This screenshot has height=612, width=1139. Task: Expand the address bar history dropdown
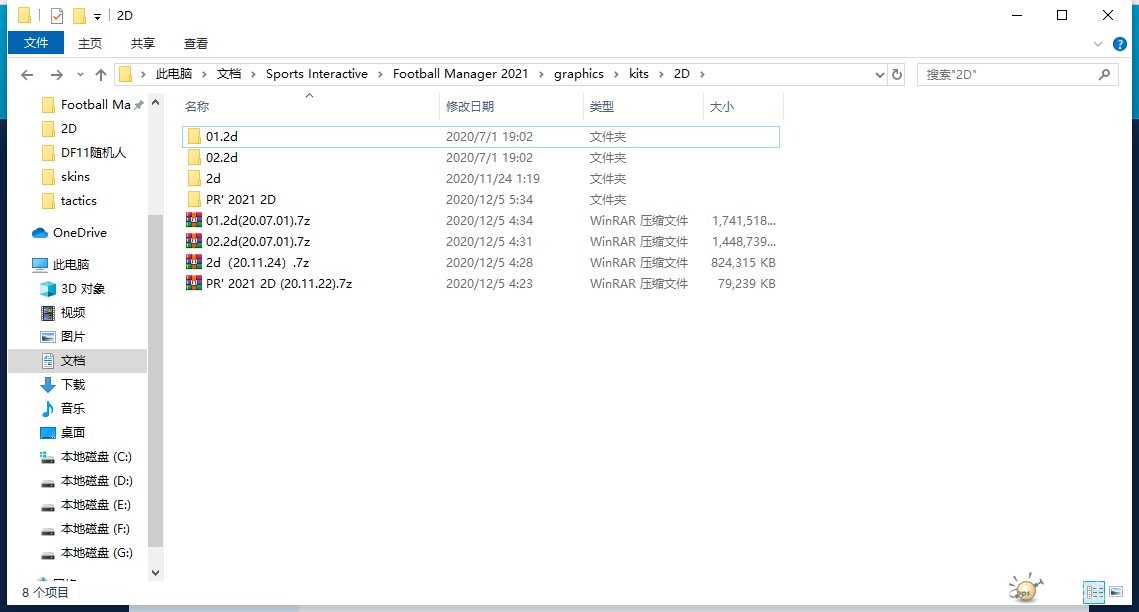[x=880, y=75]
